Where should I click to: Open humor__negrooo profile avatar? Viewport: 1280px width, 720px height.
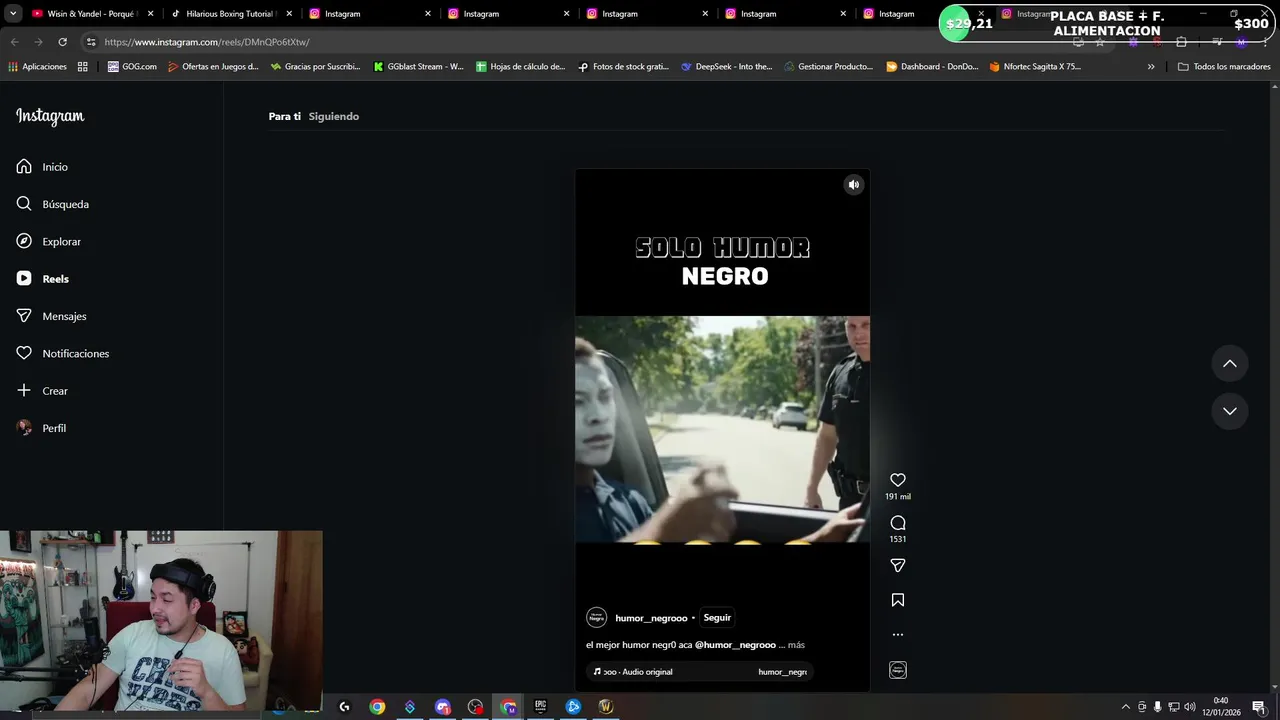coord(597,618)
